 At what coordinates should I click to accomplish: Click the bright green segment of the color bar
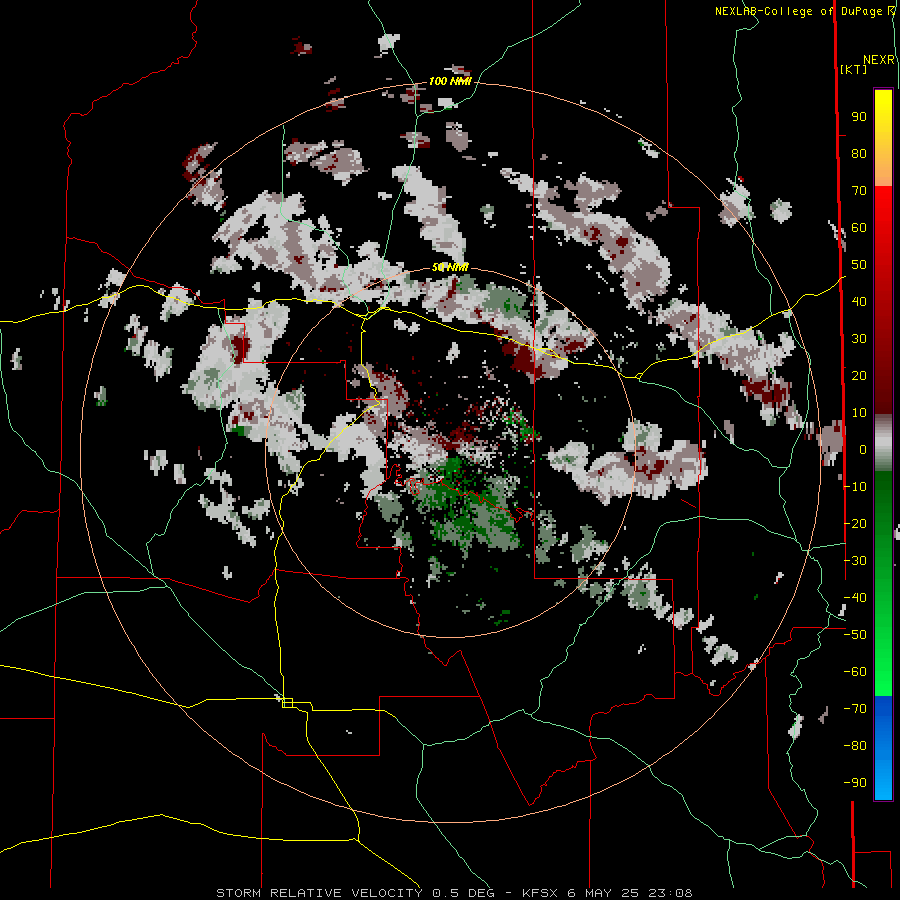tap(883, 660)
